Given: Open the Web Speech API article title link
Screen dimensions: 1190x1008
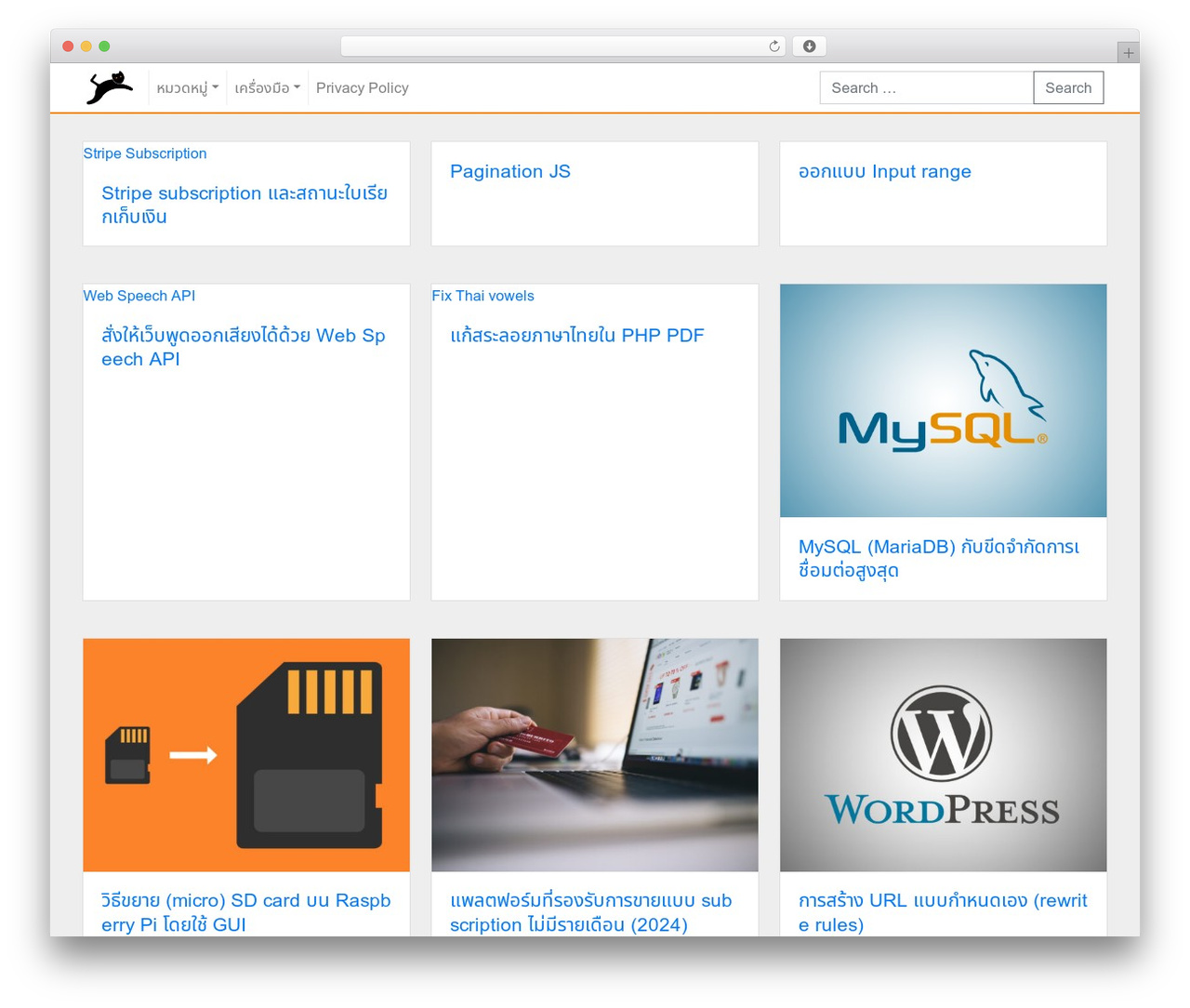Looking at the screenshot, I should (244, 347).
